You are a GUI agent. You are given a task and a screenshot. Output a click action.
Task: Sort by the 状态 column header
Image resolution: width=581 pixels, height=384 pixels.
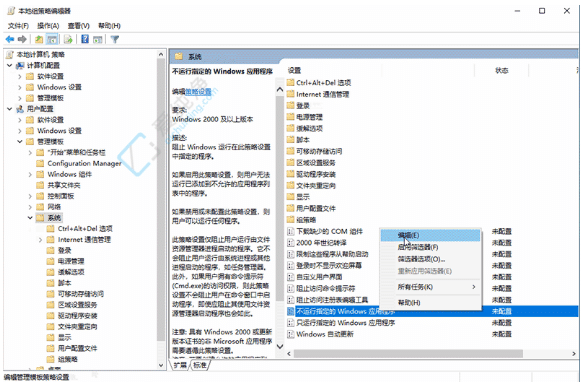[x=502, y=70]
